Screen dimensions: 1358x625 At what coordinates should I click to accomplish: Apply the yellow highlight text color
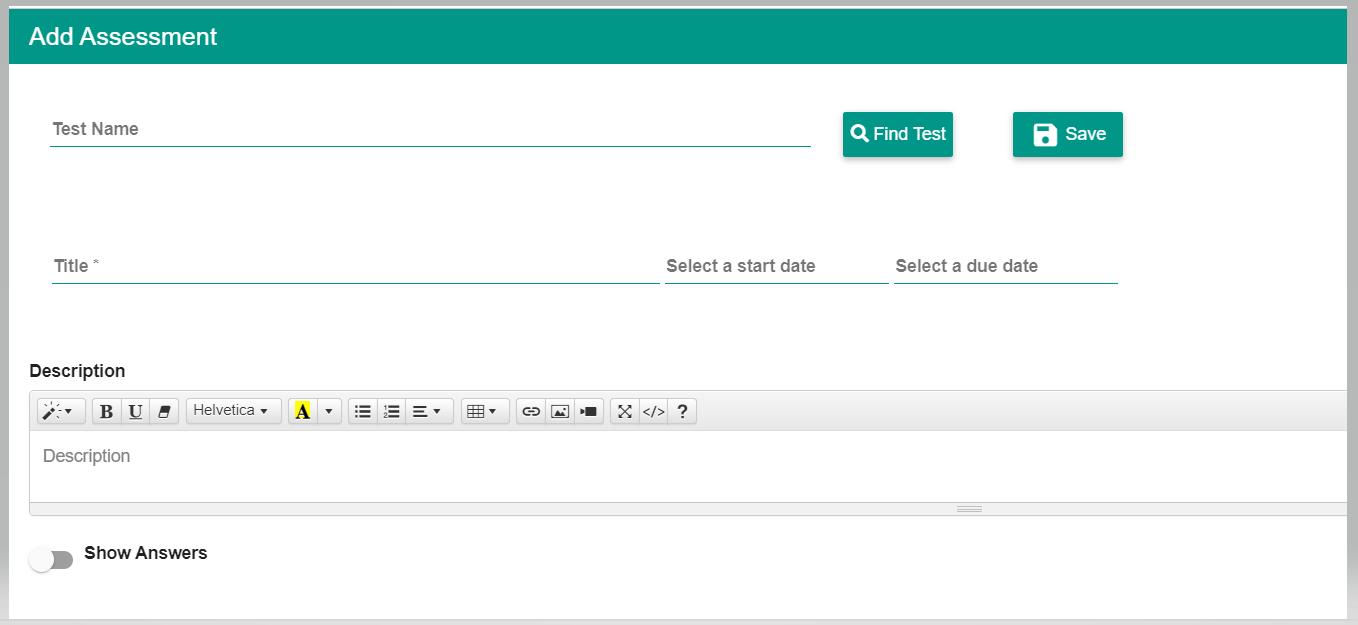pyautogui.click(x=303, y=411)
